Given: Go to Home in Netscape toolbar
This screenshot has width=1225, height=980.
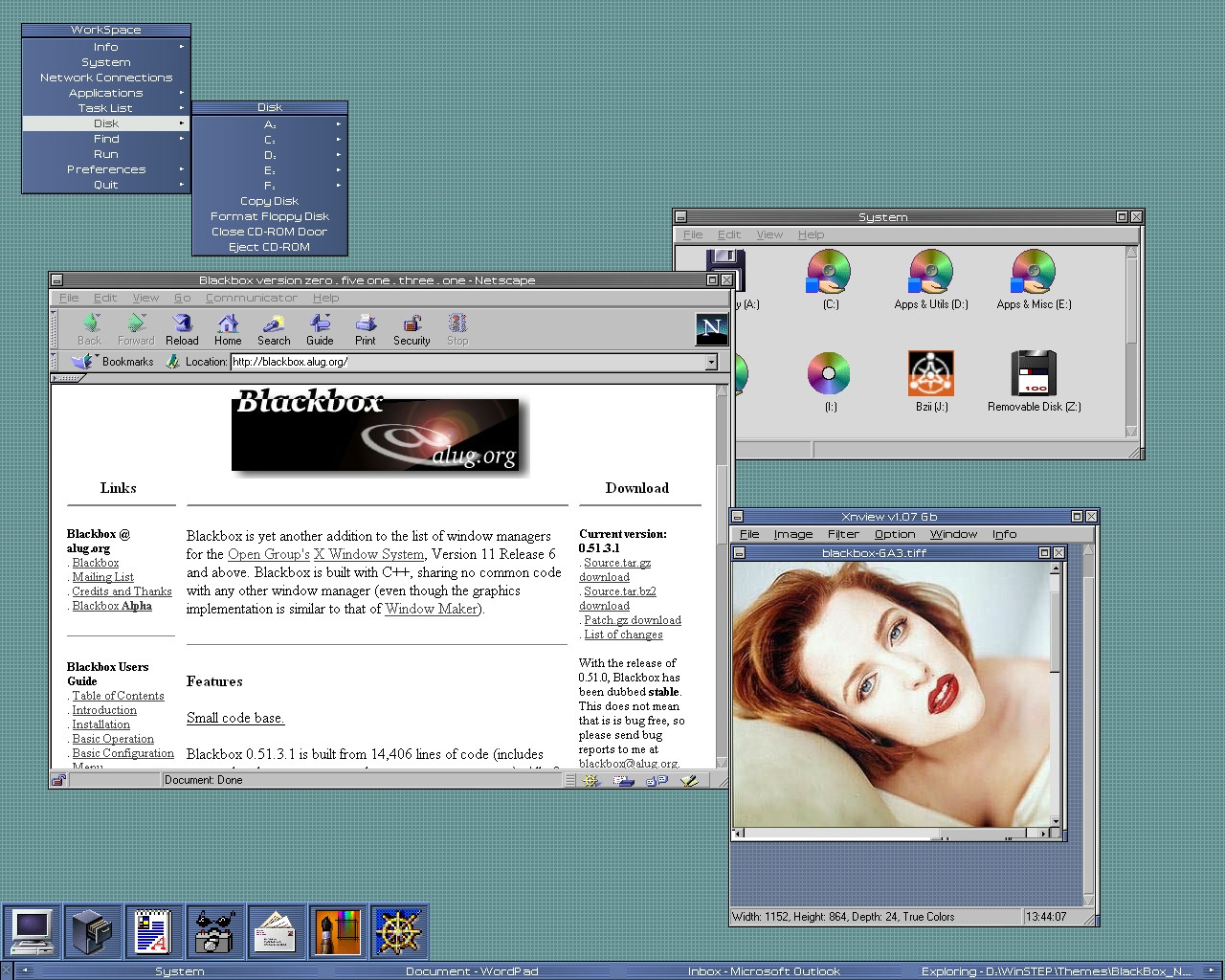Looking at the screenshot, I should (x=228, y=329).
